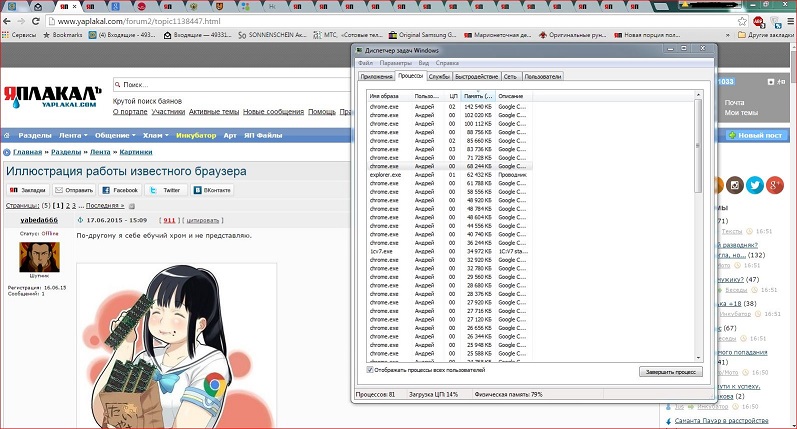Open the Активные темы link
The width and height of the screenshot is (797, 429).
(213, 111)
